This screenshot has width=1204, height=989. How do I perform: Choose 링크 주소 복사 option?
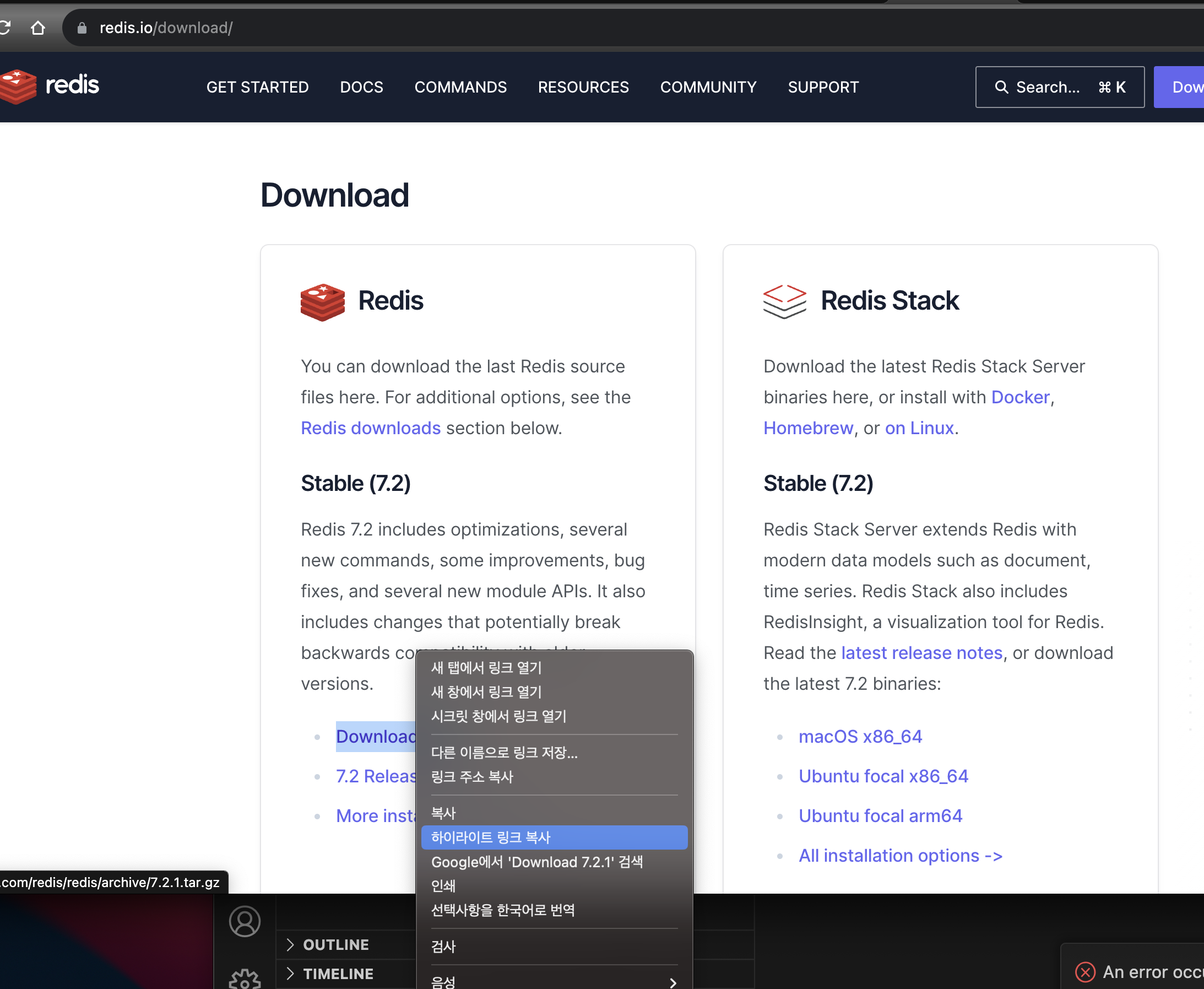click(x=554, y=777)
